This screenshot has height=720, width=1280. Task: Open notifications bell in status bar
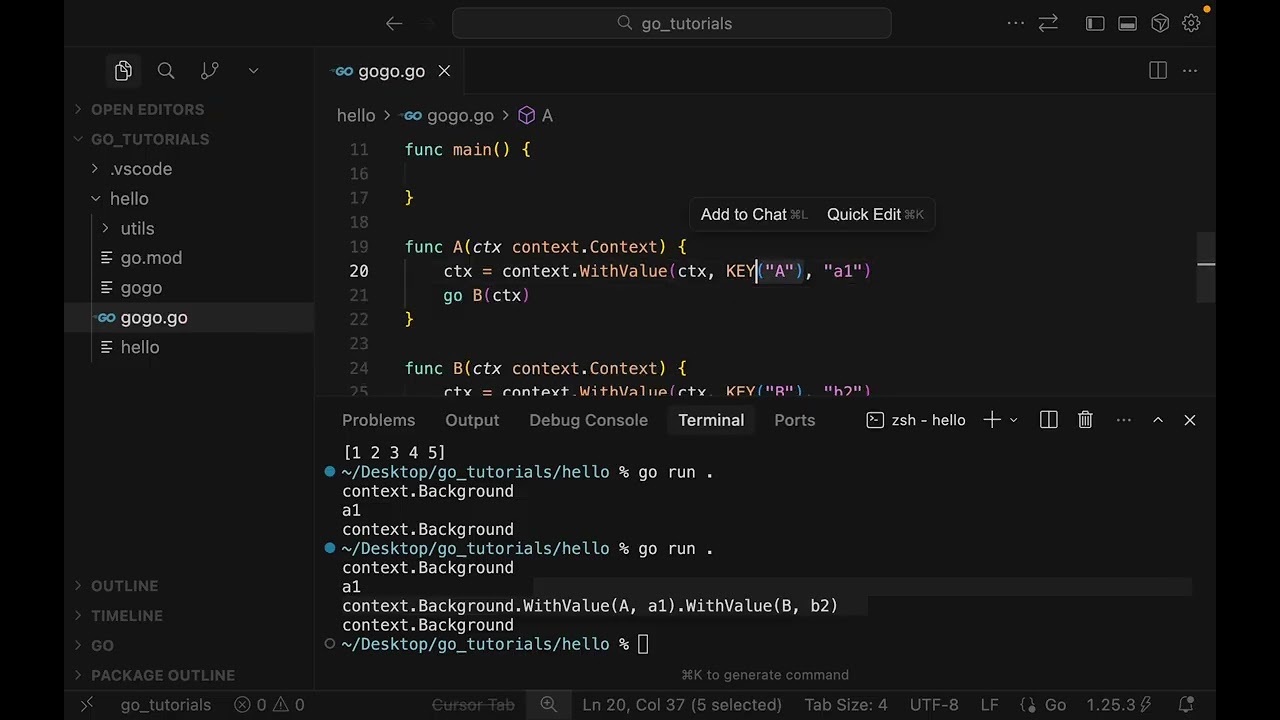click(1186, 705)
